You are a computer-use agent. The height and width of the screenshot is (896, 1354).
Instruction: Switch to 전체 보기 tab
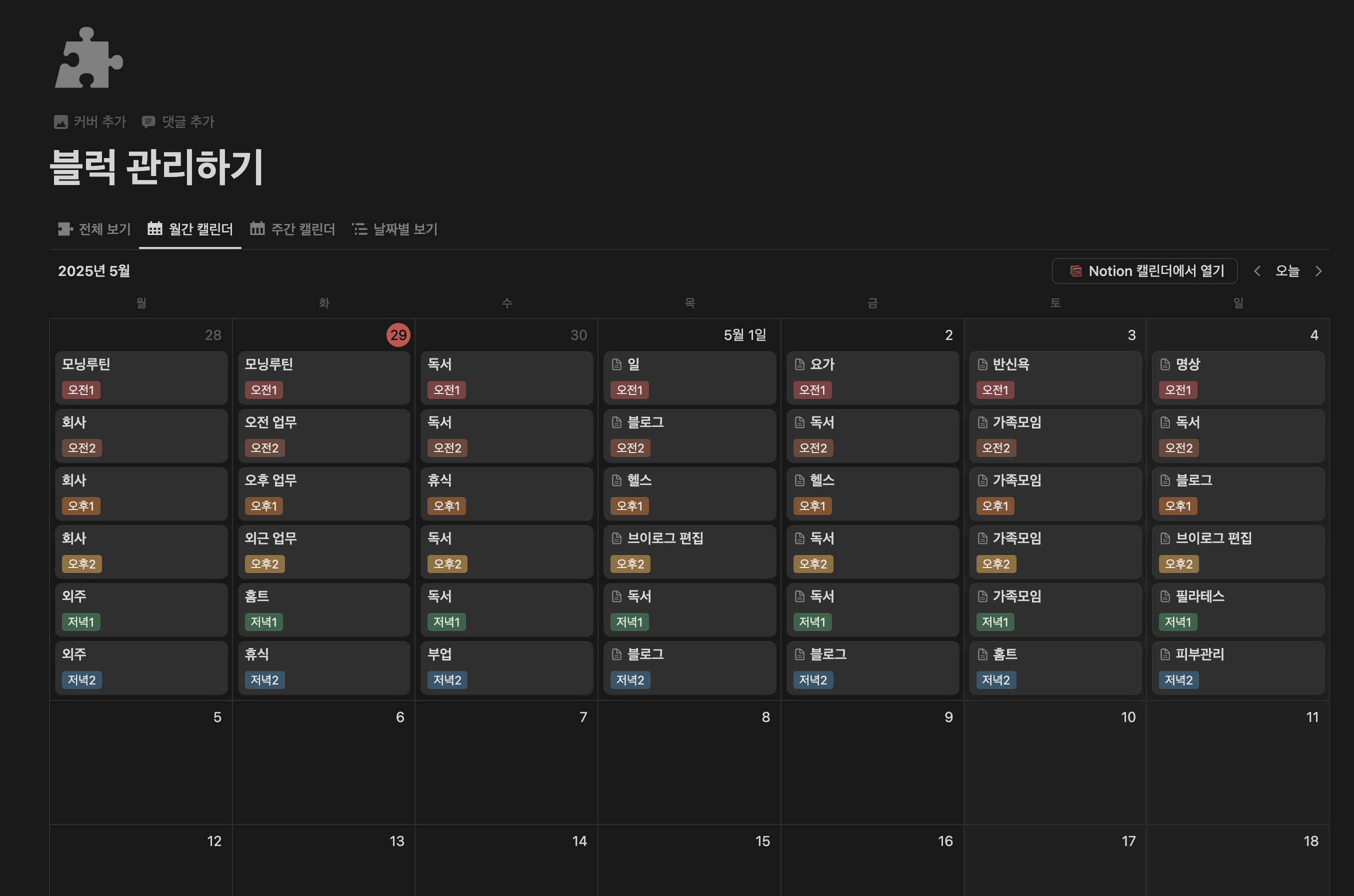pyautogui.click(x=94, y=229)
